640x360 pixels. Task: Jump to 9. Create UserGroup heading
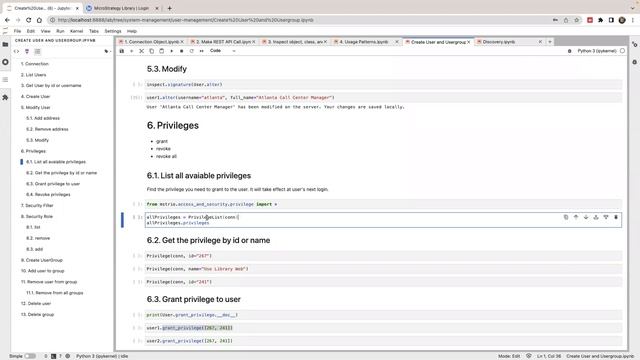click(42, 260)
